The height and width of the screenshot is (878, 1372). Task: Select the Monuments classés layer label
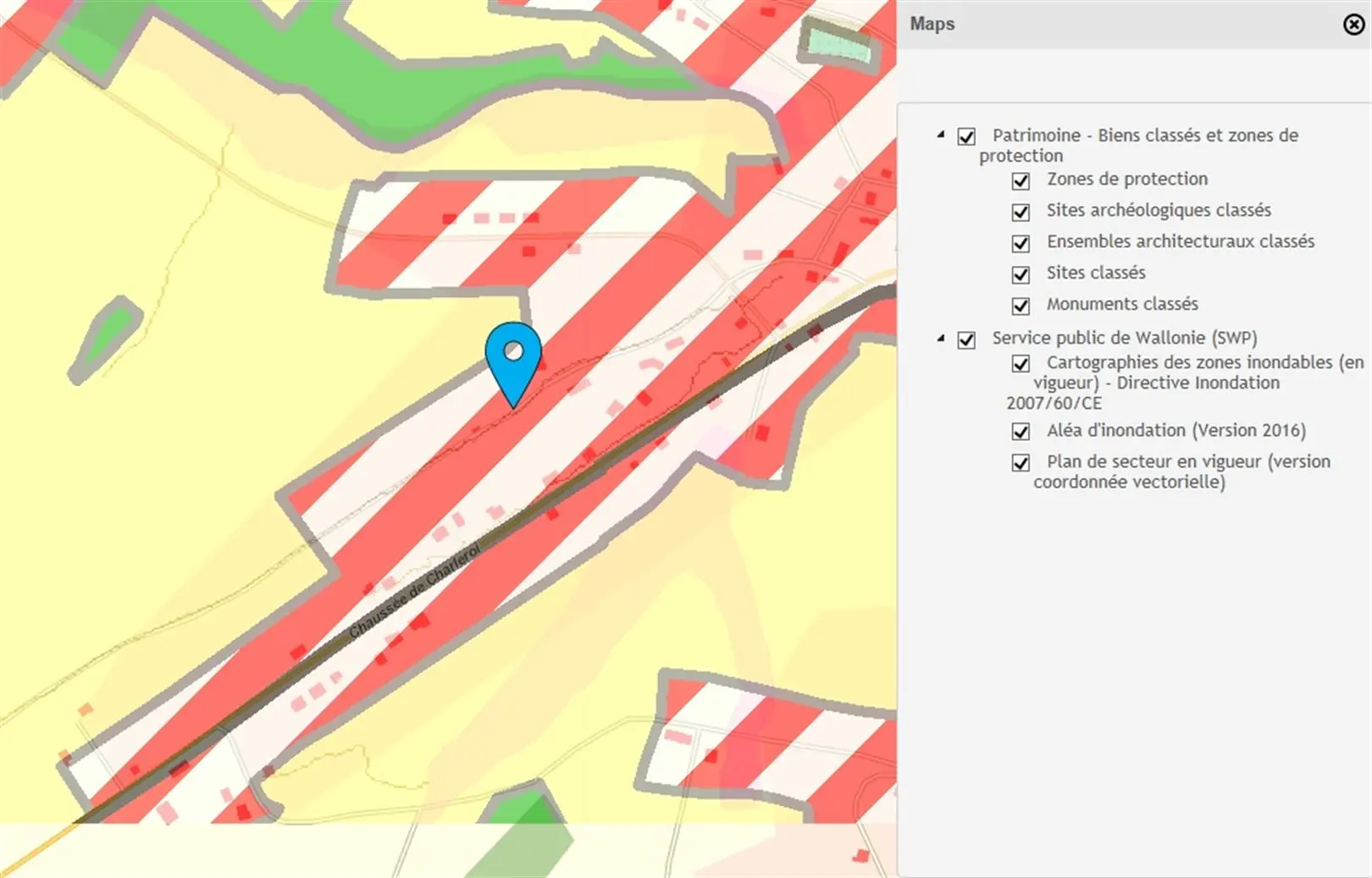coord(1121,304)
